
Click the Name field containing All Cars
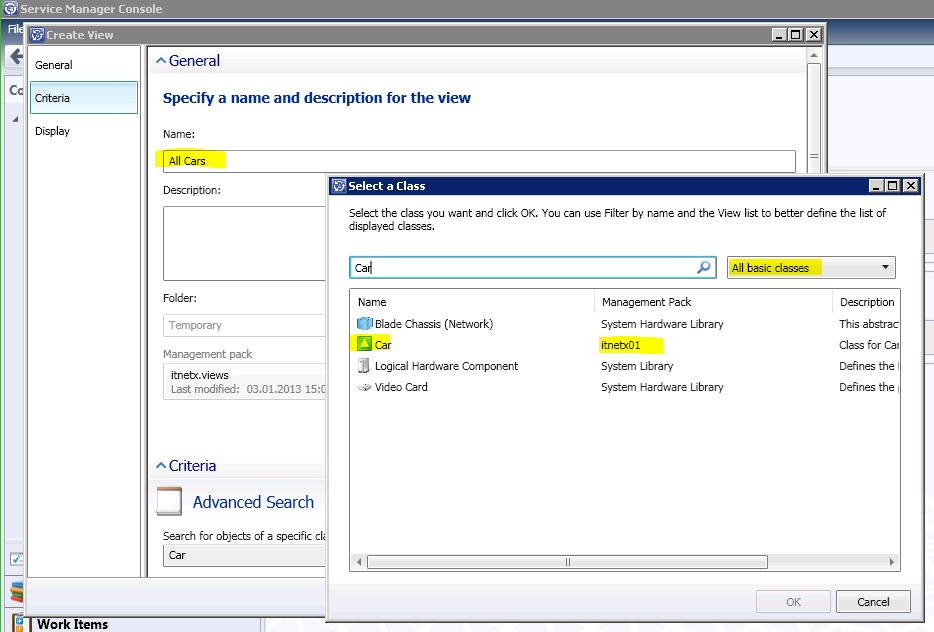click(480, 161)
